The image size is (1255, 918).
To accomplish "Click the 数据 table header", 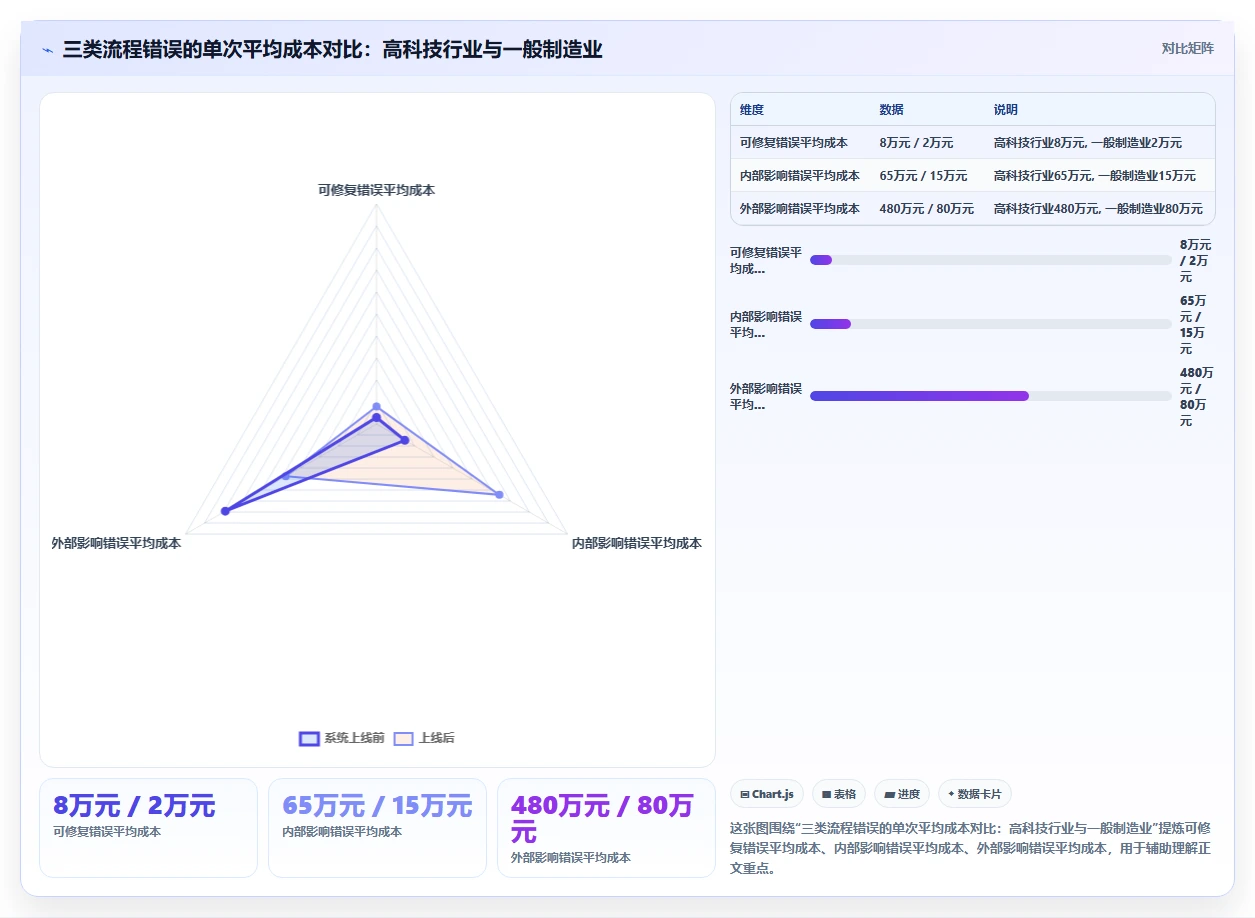I will click(891, 110).
